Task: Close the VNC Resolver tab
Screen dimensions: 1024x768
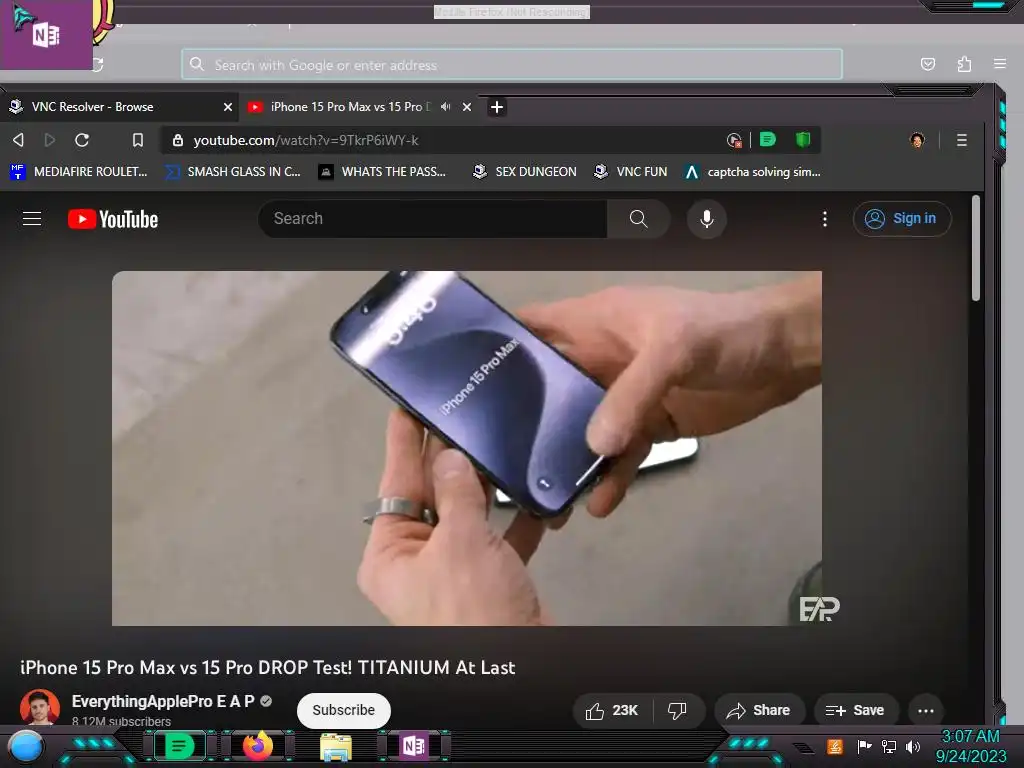Action: click(228, 106)
